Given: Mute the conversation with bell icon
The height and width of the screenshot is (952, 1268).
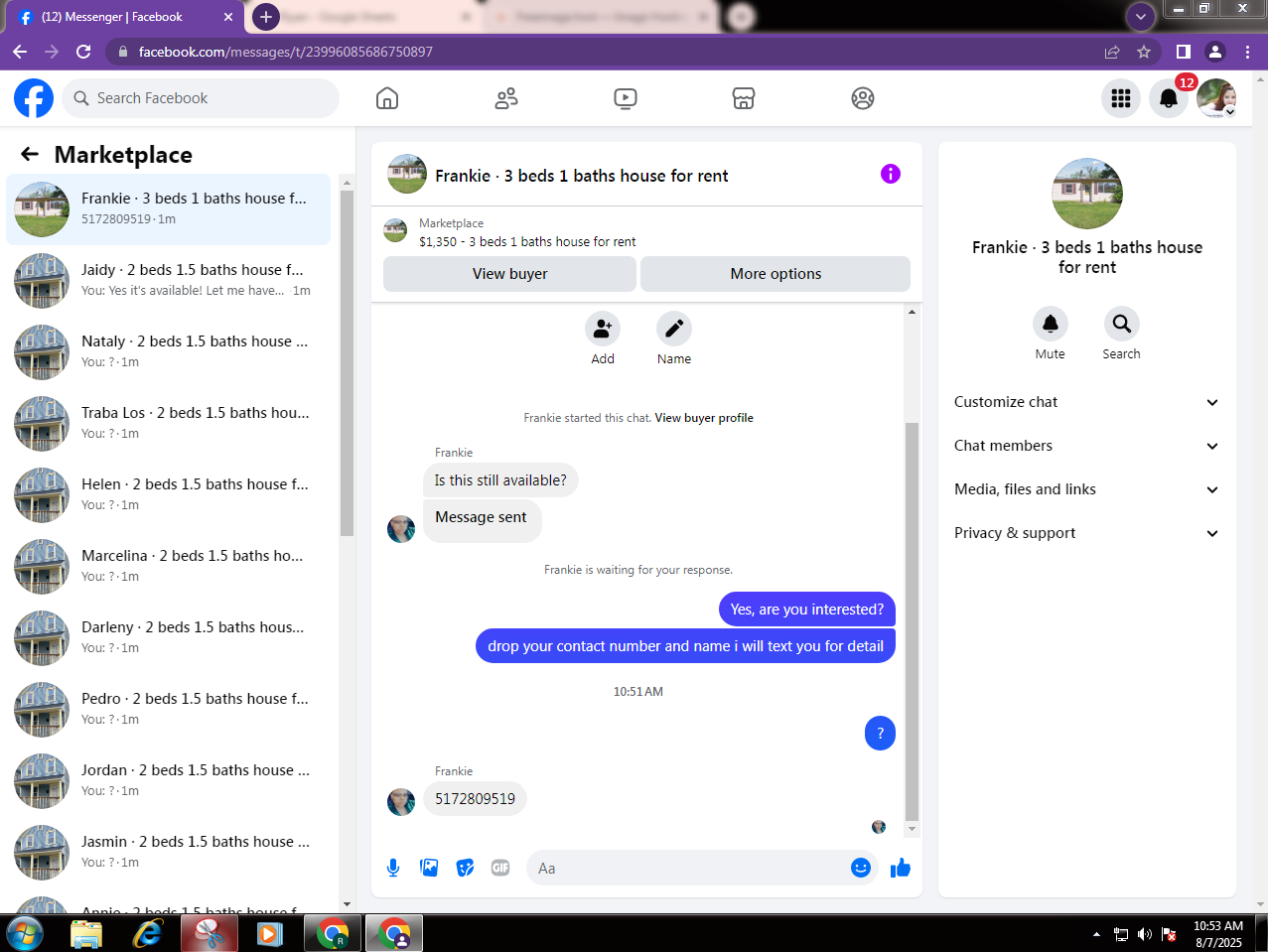Looking at the screenshot, I should (1051, 324).
